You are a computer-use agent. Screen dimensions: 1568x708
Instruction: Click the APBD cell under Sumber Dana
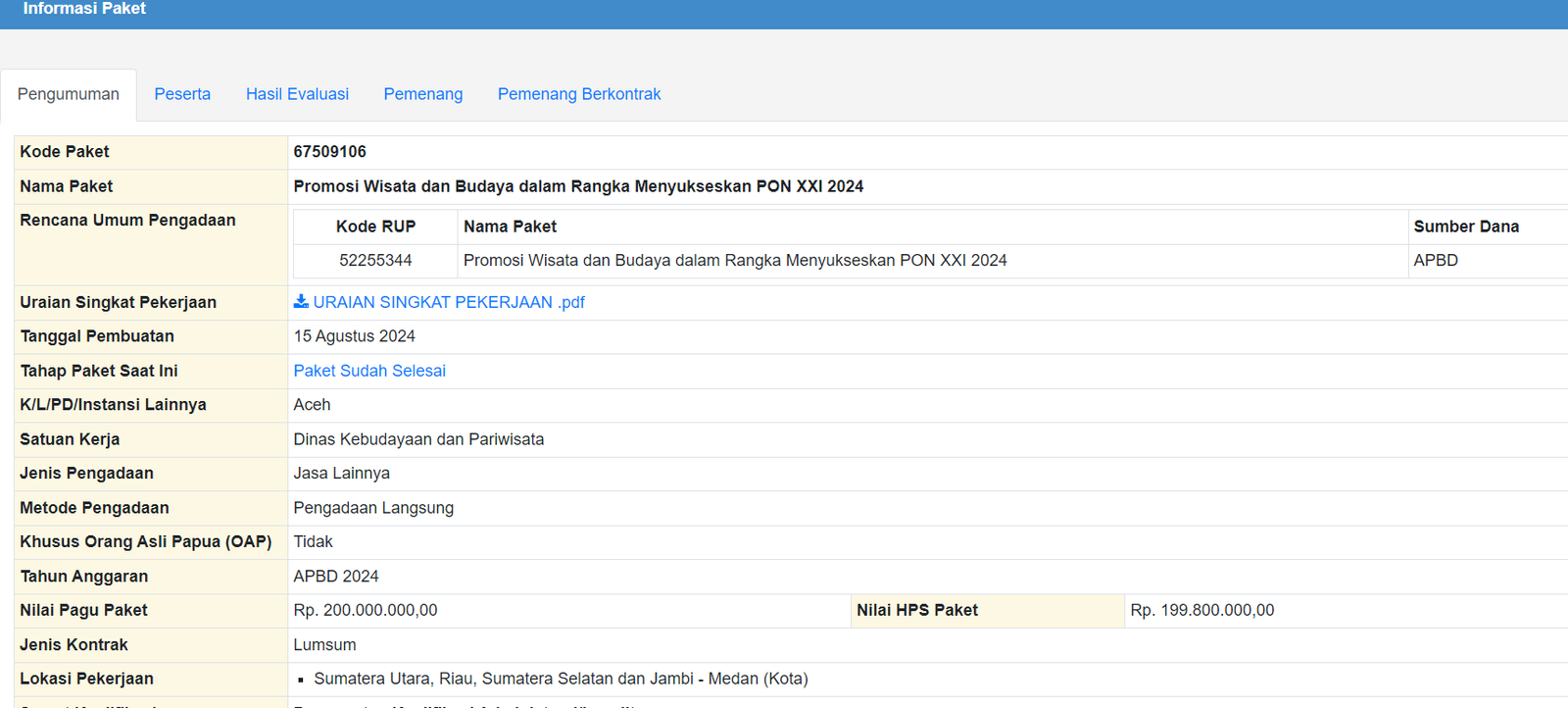click(1436, 261)
